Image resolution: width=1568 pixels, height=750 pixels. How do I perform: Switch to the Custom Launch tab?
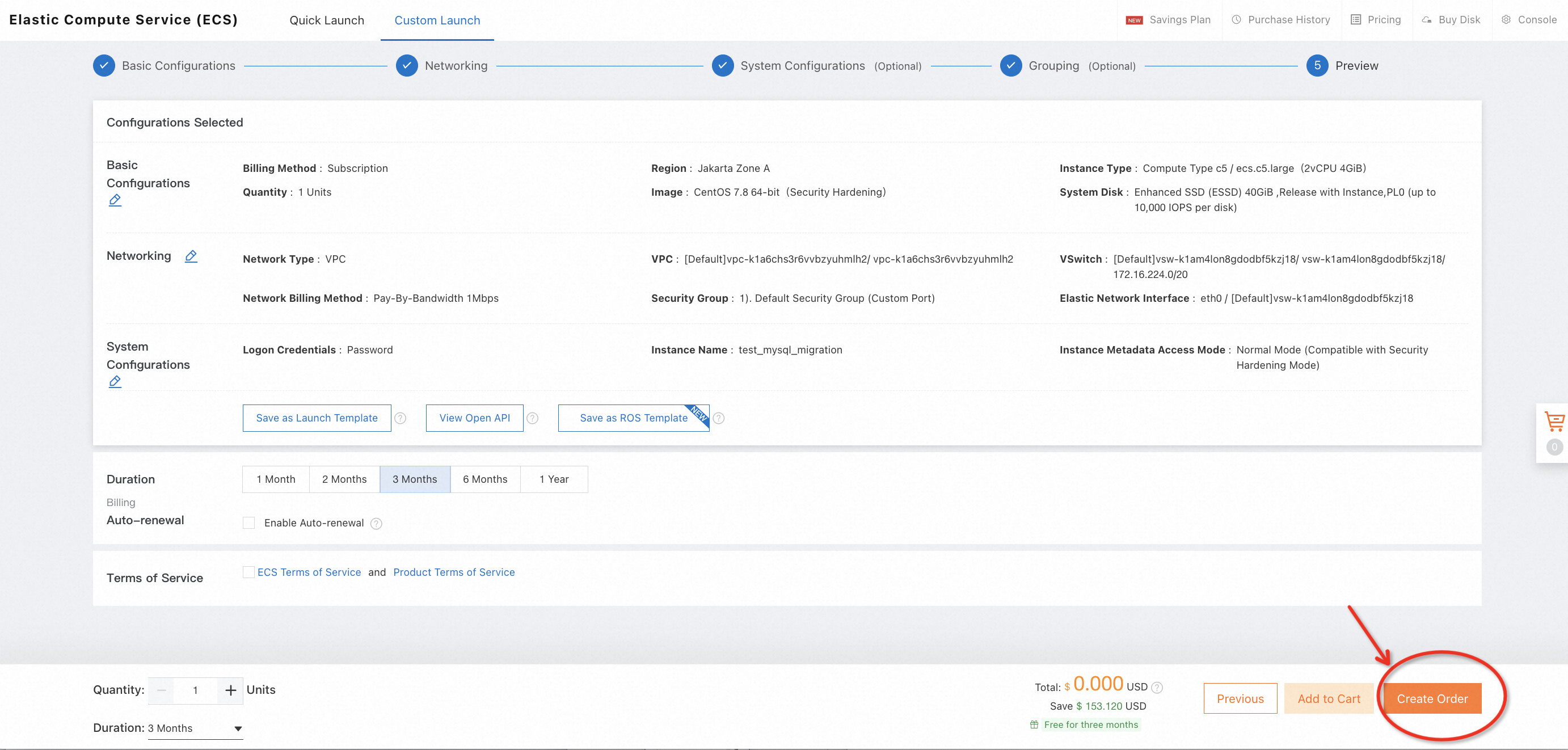point(437,20)
